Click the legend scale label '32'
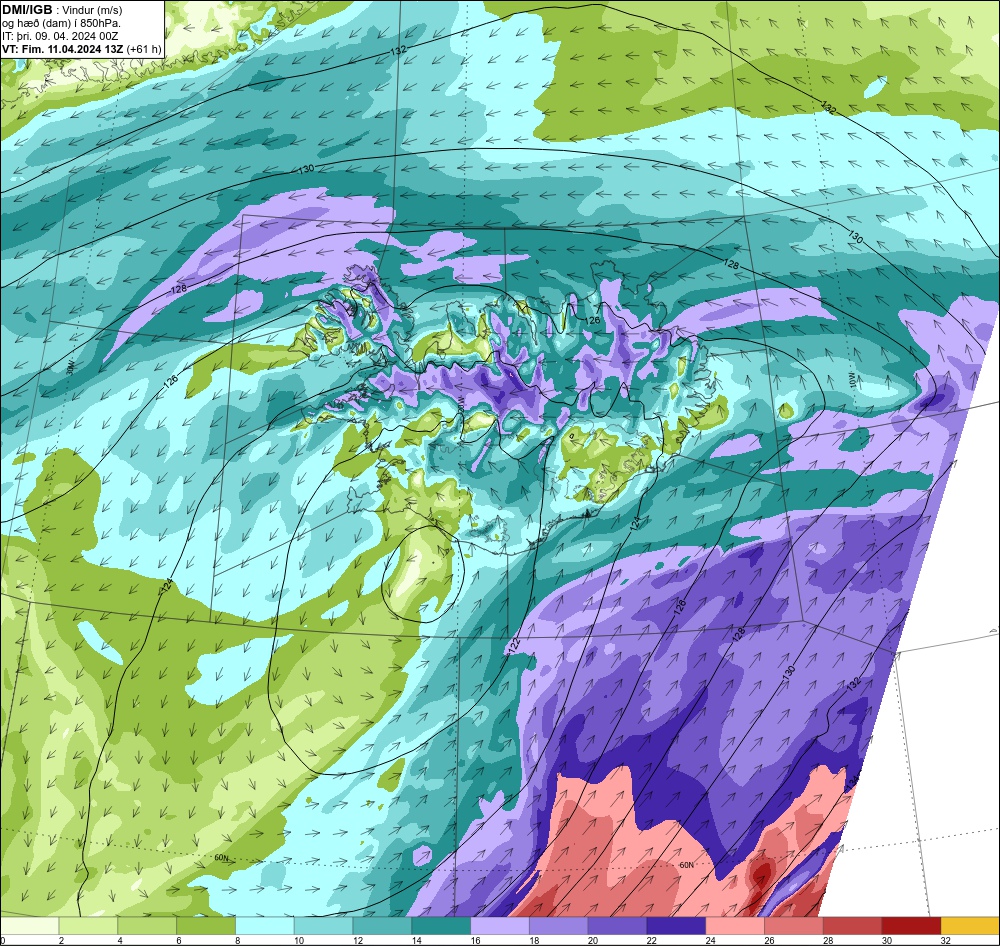 point(946,940)
